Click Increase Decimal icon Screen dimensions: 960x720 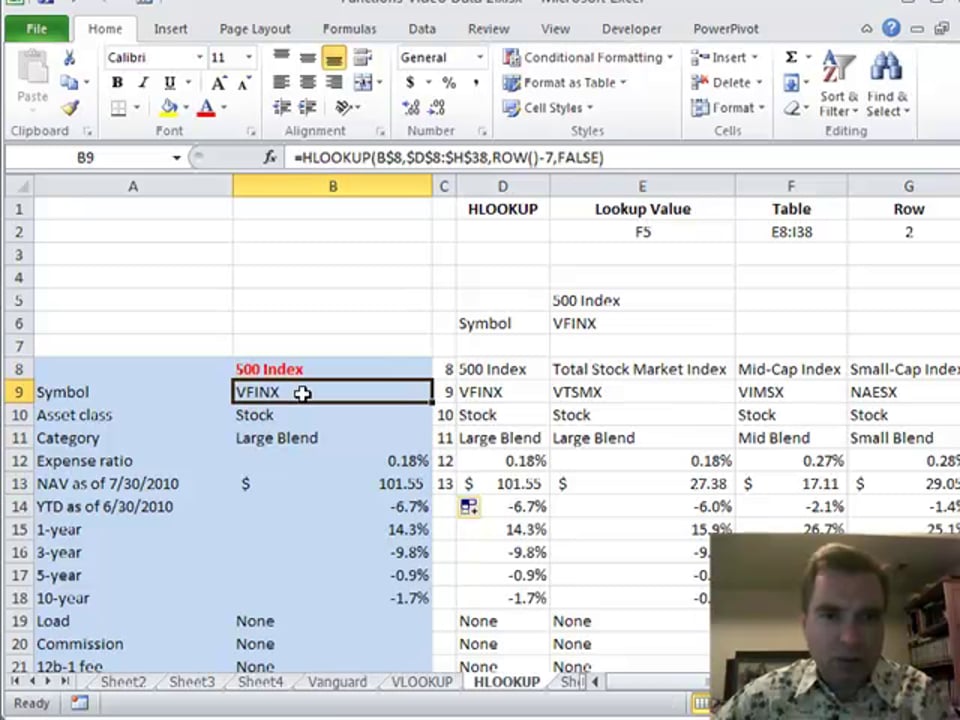click(x=411, y=108)
